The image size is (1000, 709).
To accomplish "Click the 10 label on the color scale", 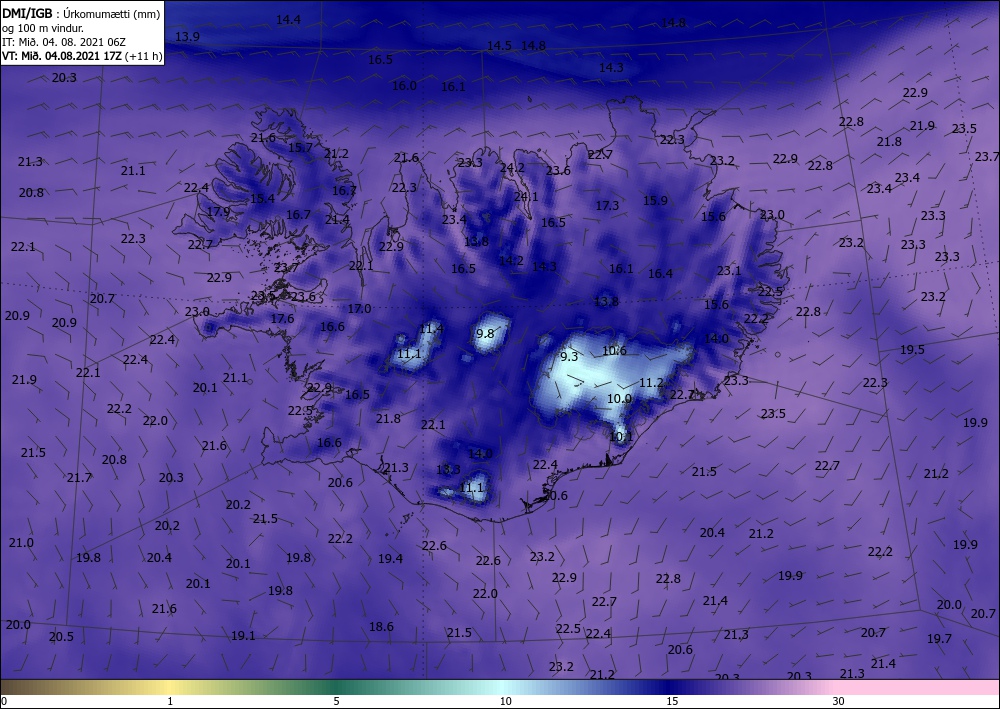I will click(x=506, y=701).
